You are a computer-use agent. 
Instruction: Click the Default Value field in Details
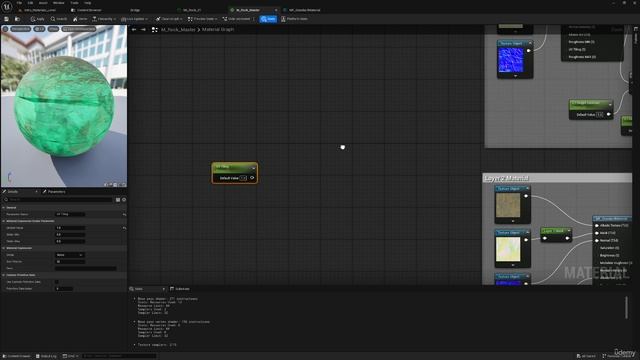pyautogui.click(x=70, y=228)
